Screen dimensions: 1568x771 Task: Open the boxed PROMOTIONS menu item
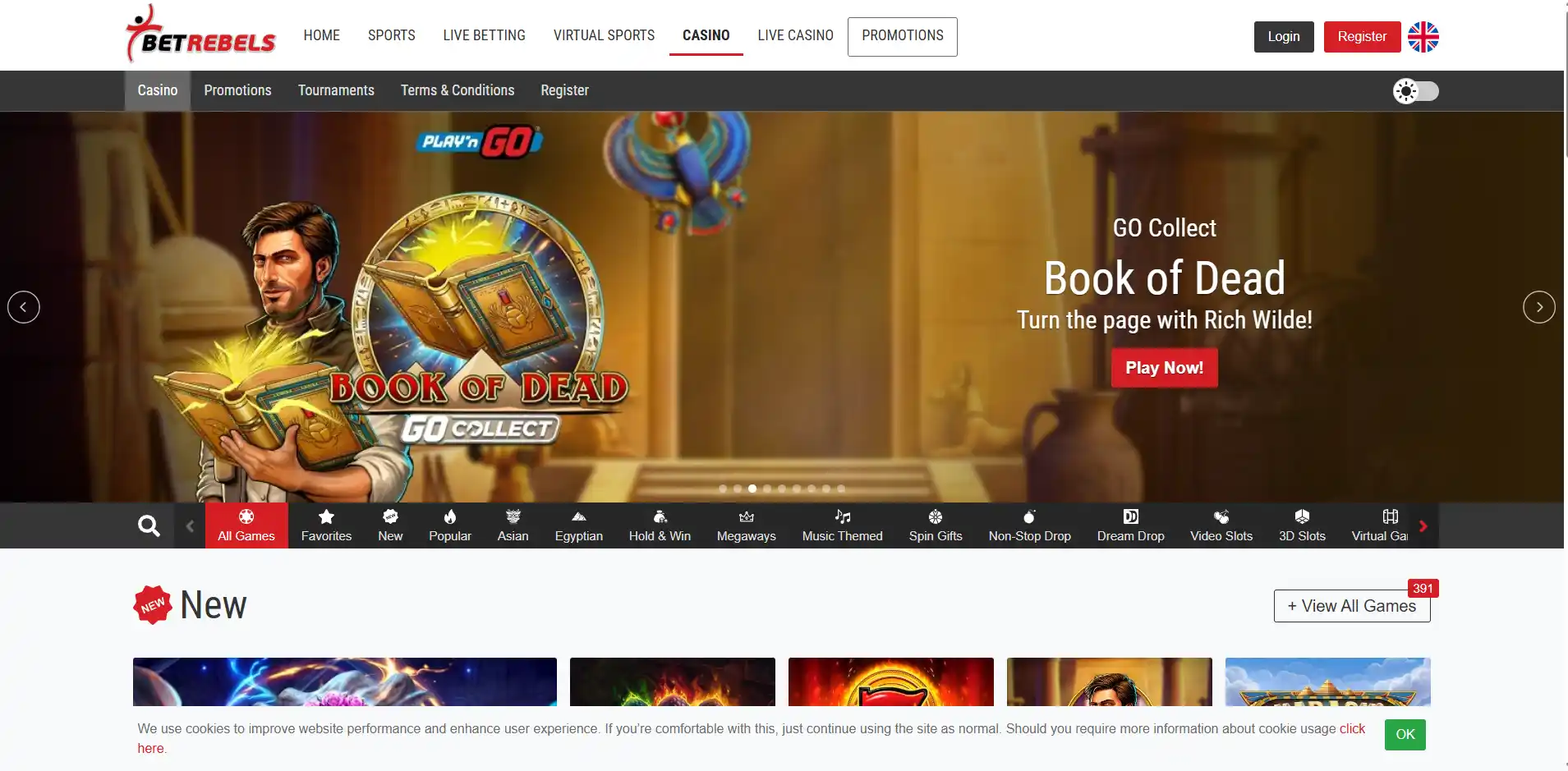tap(903, 36)
